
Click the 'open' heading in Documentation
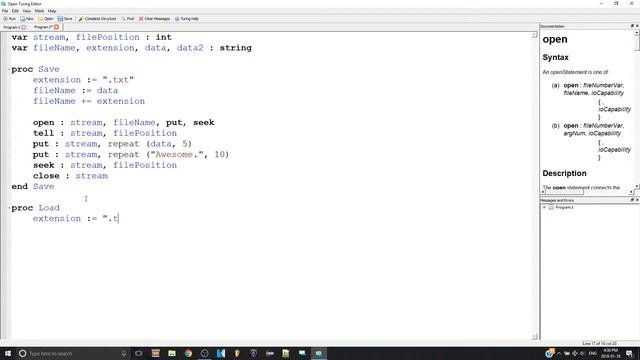point(555,40)
